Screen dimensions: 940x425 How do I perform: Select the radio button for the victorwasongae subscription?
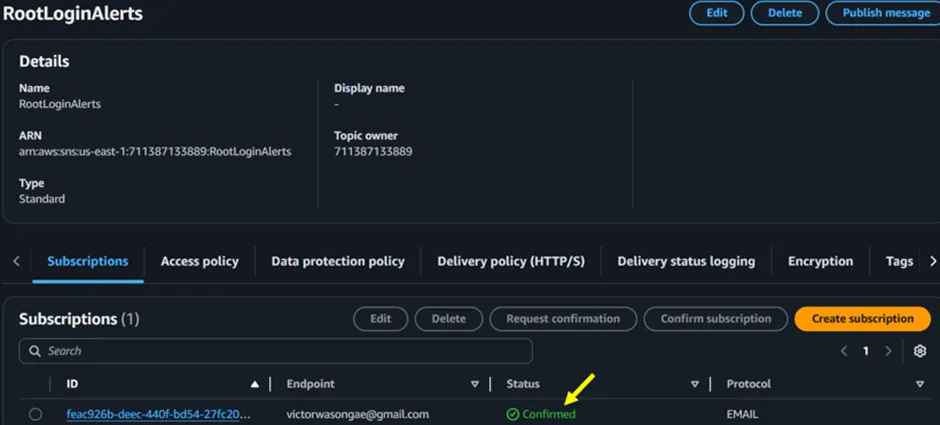[x=35, y=414]
